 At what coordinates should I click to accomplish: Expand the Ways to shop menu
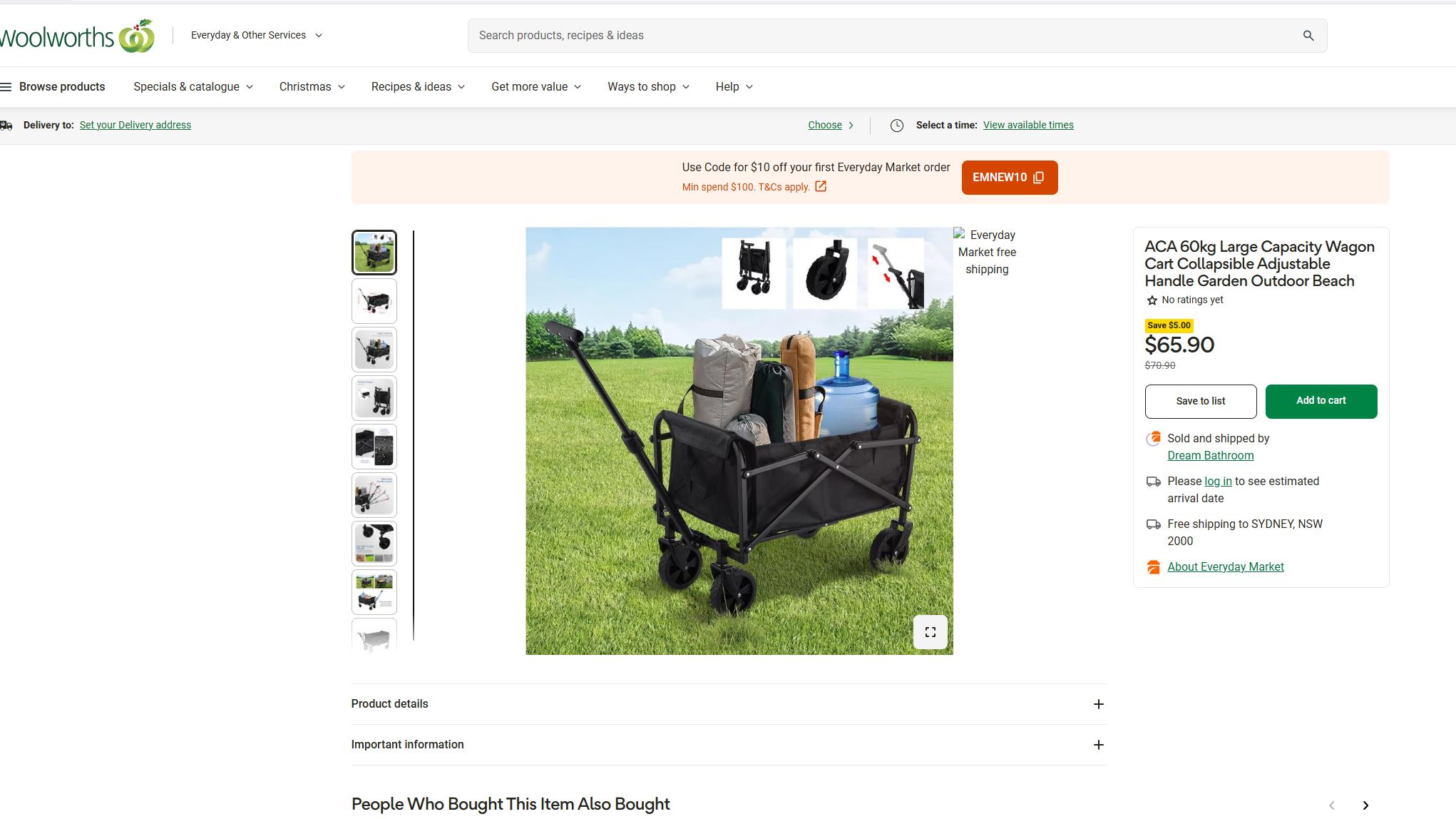[x=648, y=87]
